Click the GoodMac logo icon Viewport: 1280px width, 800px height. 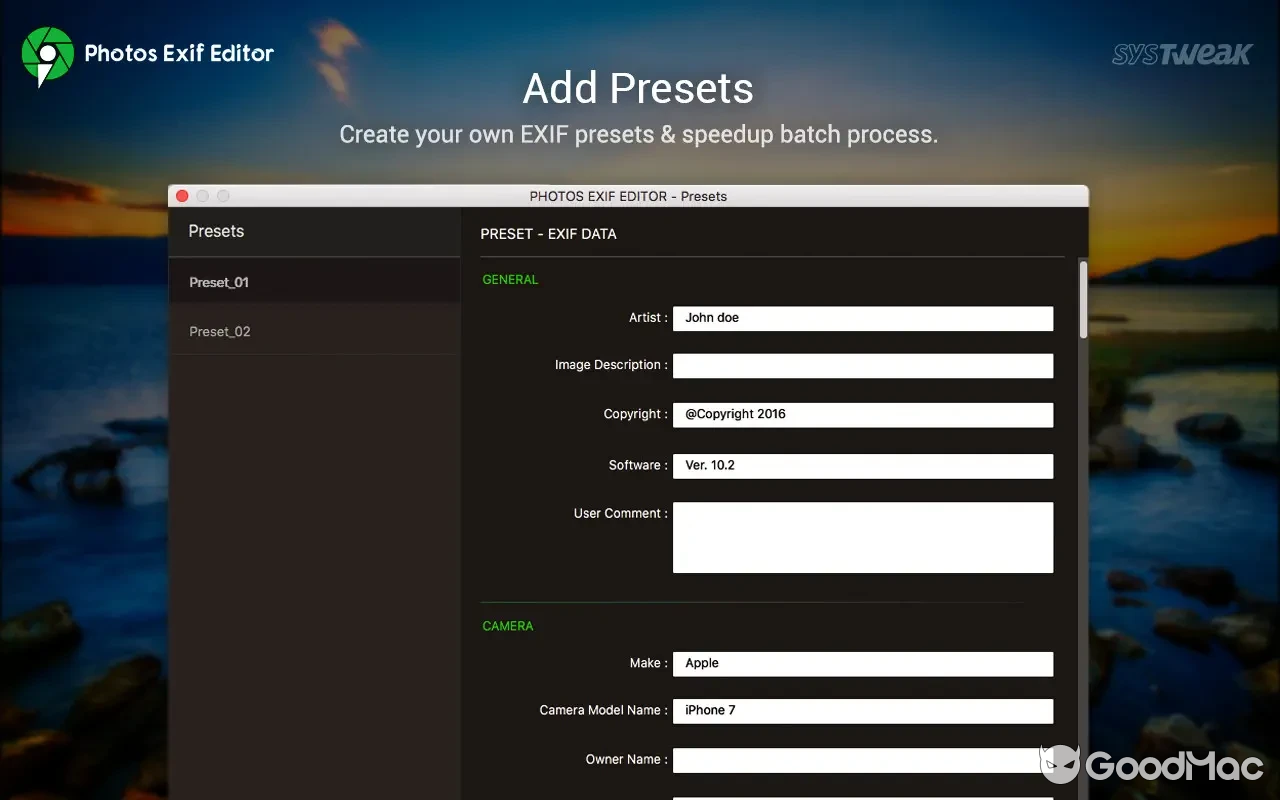[1062, 763]
